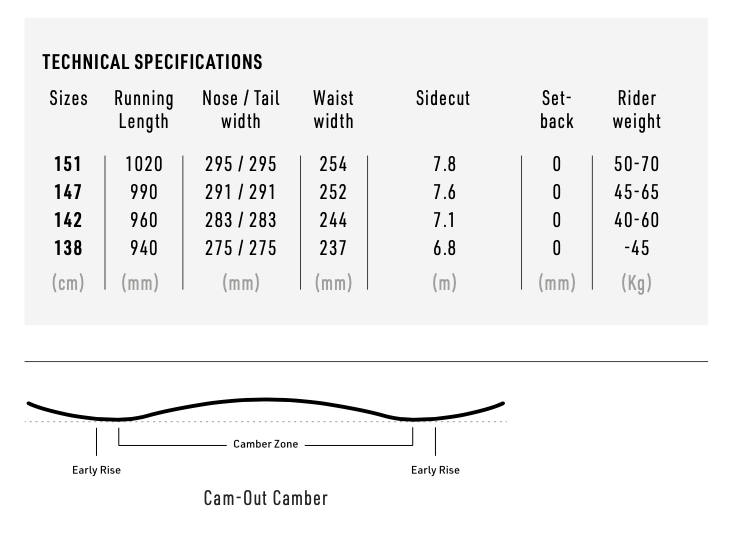
Task: Click the Camber Zone label
Action: point(265,444)
